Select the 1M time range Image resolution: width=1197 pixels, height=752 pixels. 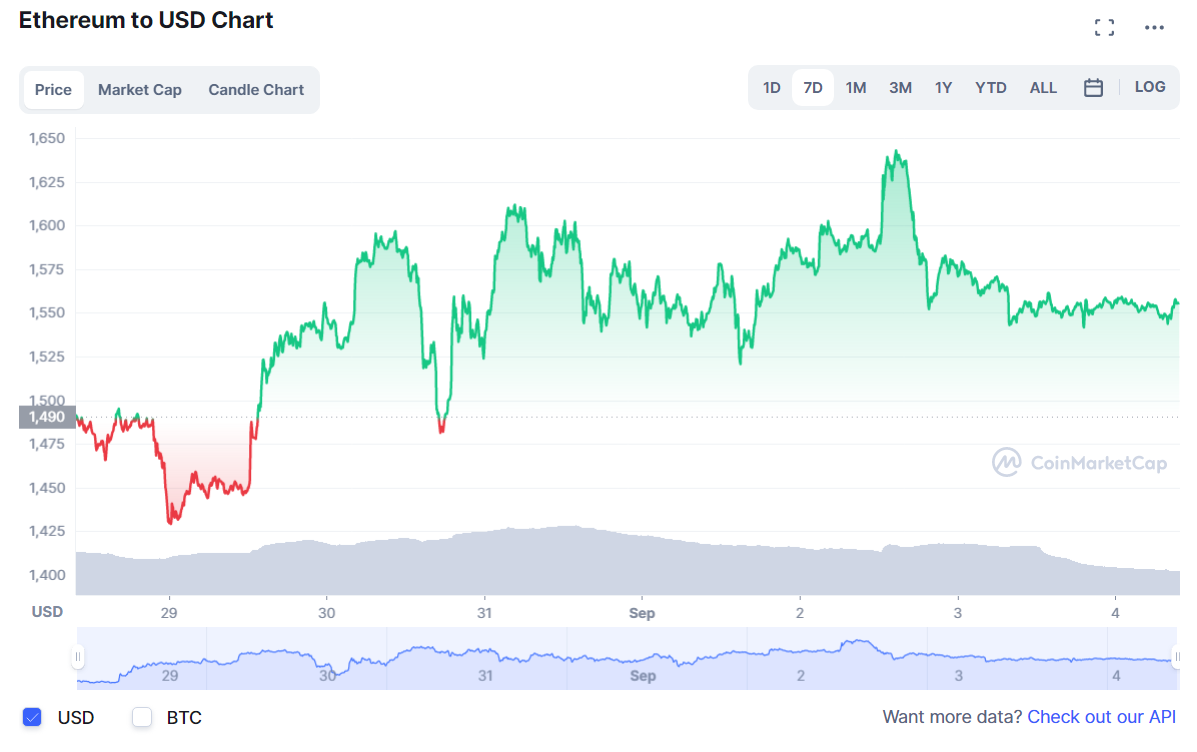[x=856, y=88]
